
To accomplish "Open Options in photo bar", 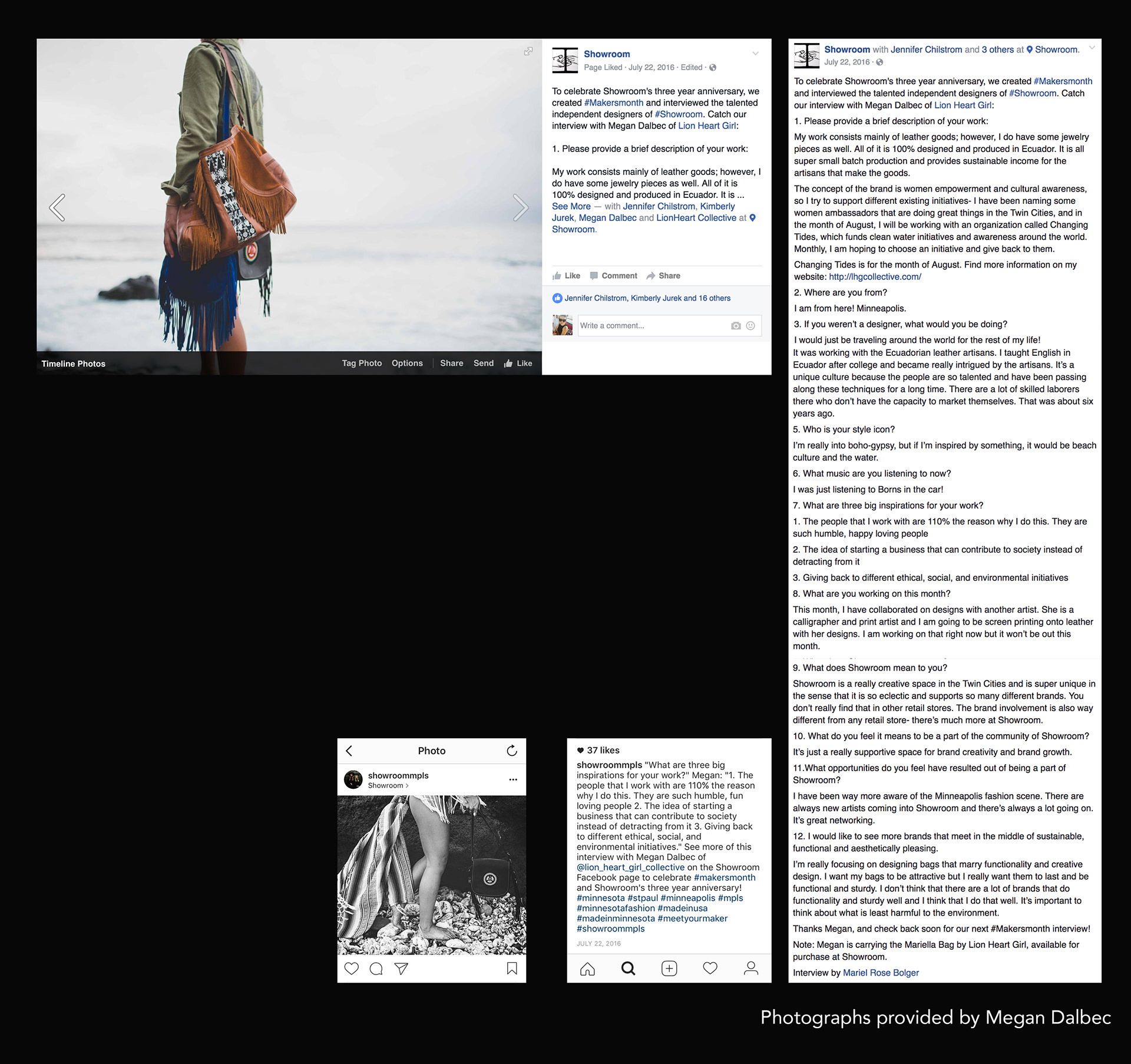I will 407,363.
